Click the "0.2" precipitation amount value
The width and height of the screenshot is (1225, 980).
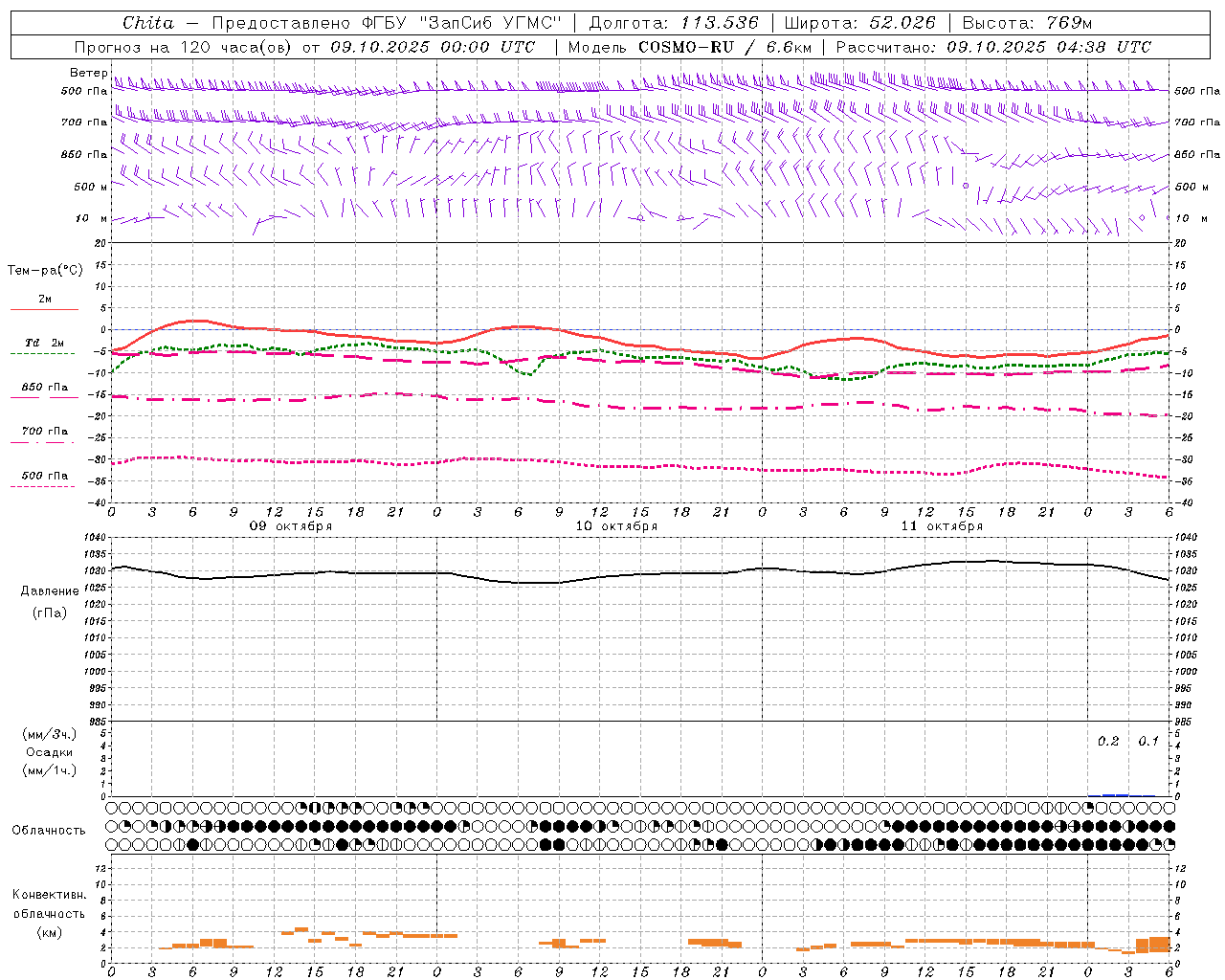click(1108, 742)
